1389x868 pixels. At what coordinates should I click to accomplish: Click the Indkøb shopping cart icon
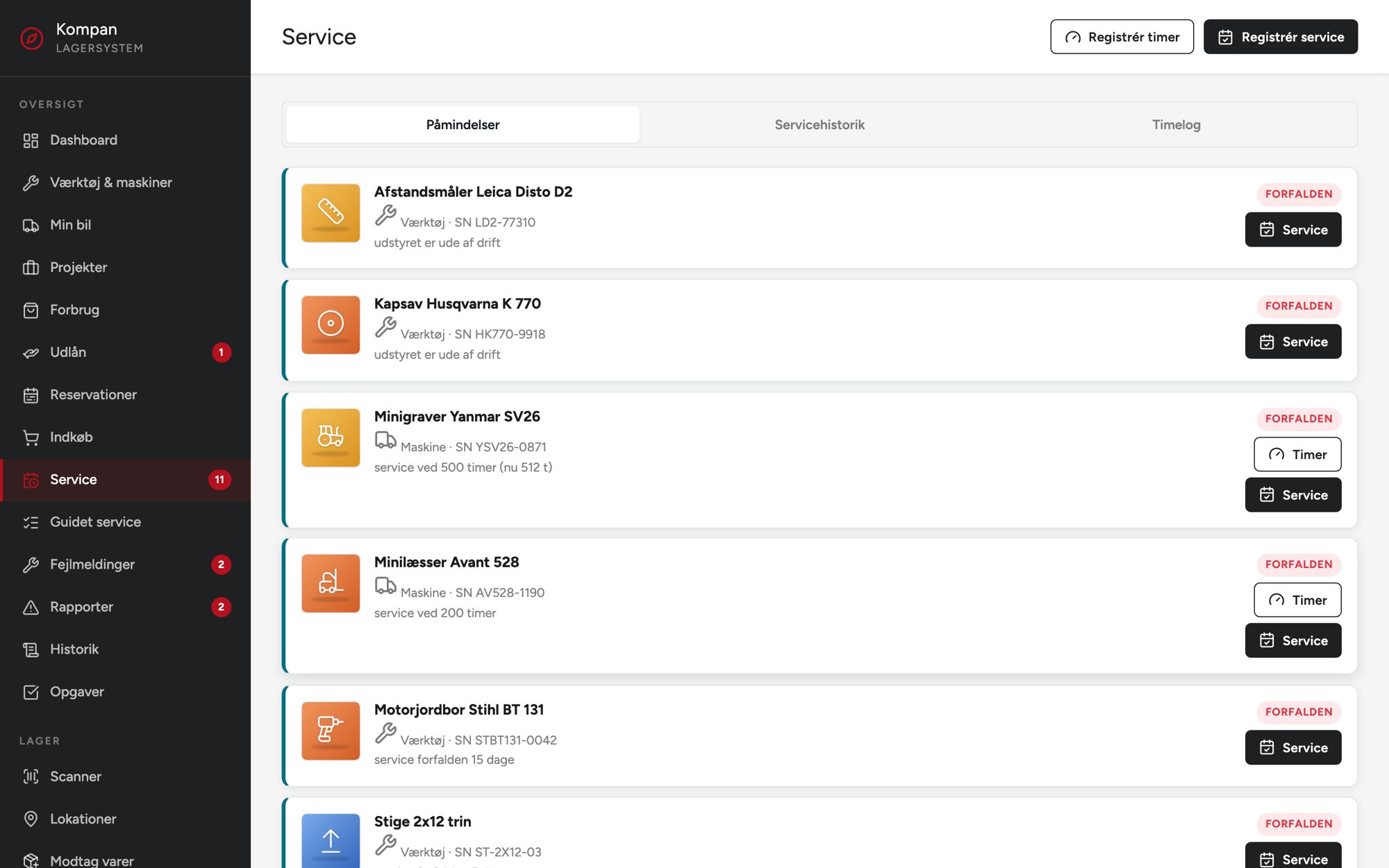tap(31, 437)
